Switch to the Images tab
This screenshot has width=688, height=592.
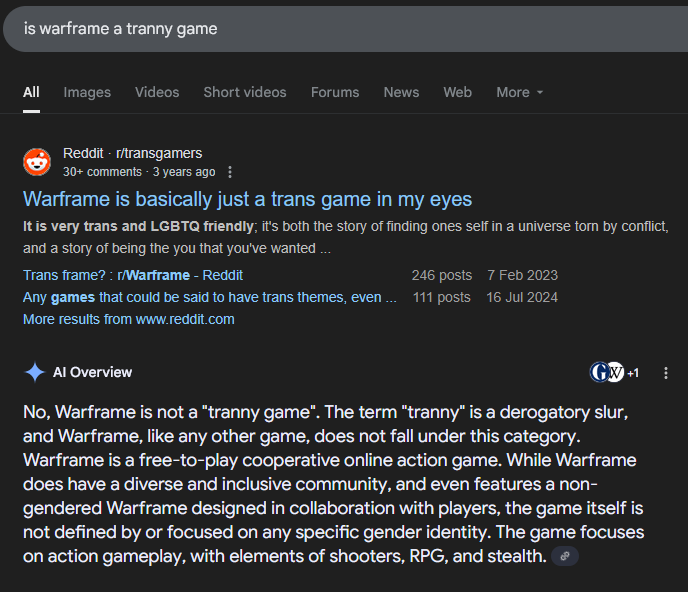click(x=87, y=92)
